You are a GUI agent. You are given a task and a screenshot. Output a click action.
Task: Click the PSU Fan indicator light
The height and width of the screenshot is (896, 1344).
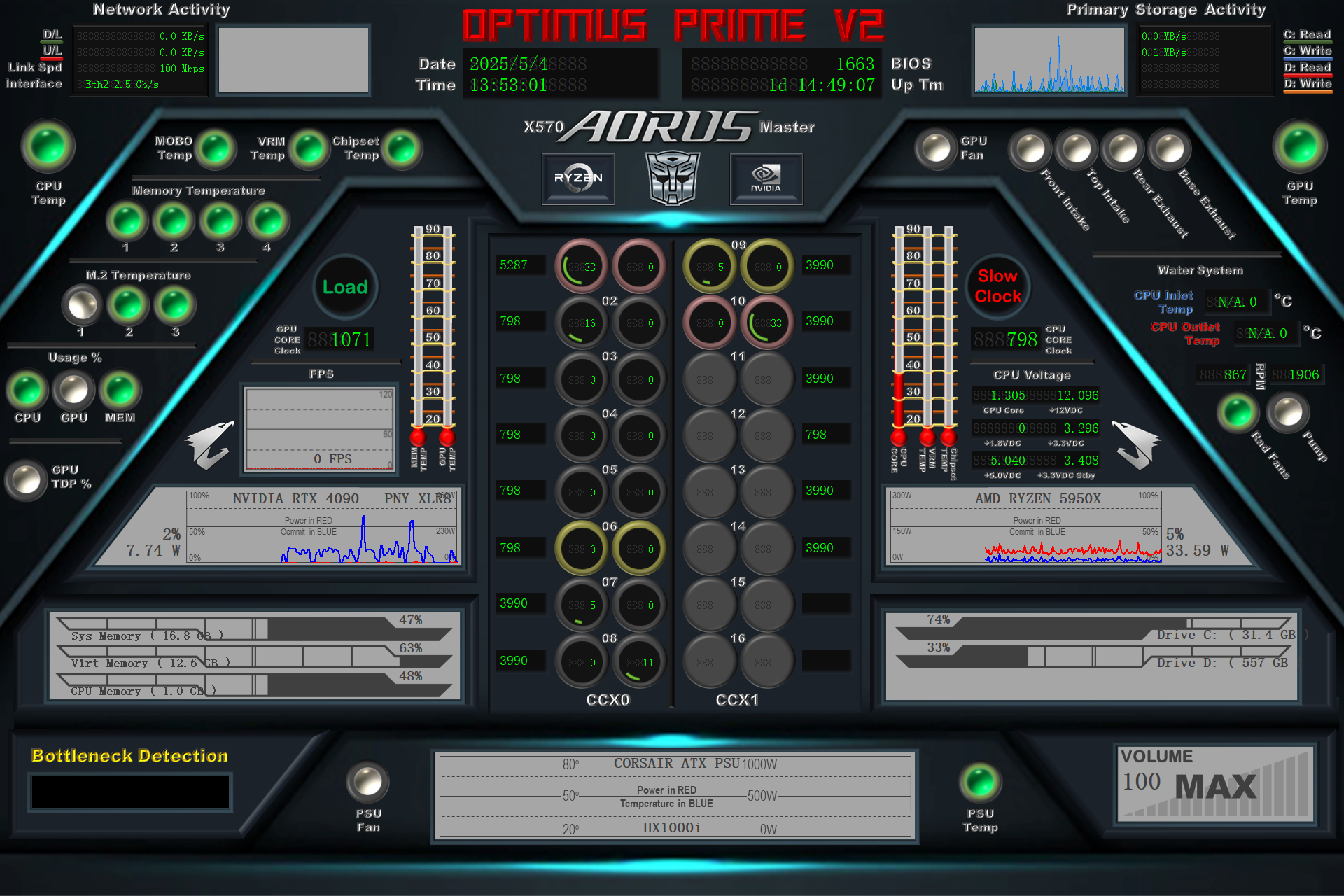coord(367,782)
